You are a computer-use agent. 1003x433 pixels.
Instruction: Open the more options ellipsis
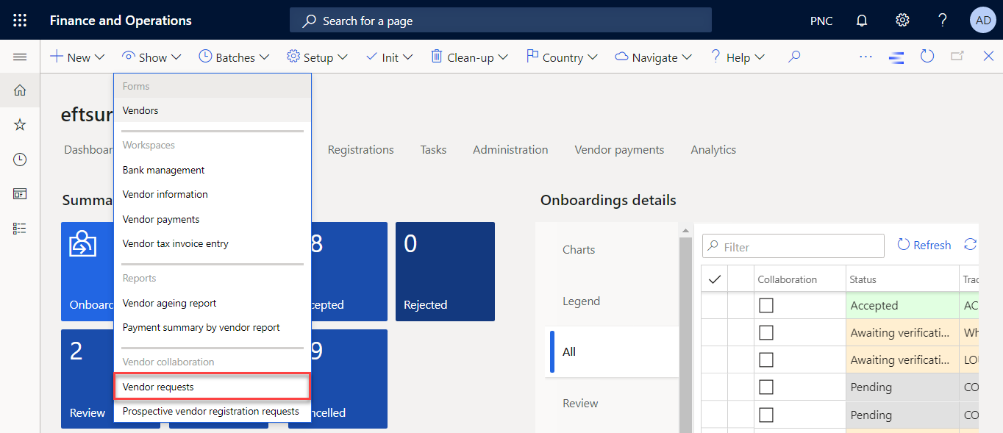(x=865, y=58)
